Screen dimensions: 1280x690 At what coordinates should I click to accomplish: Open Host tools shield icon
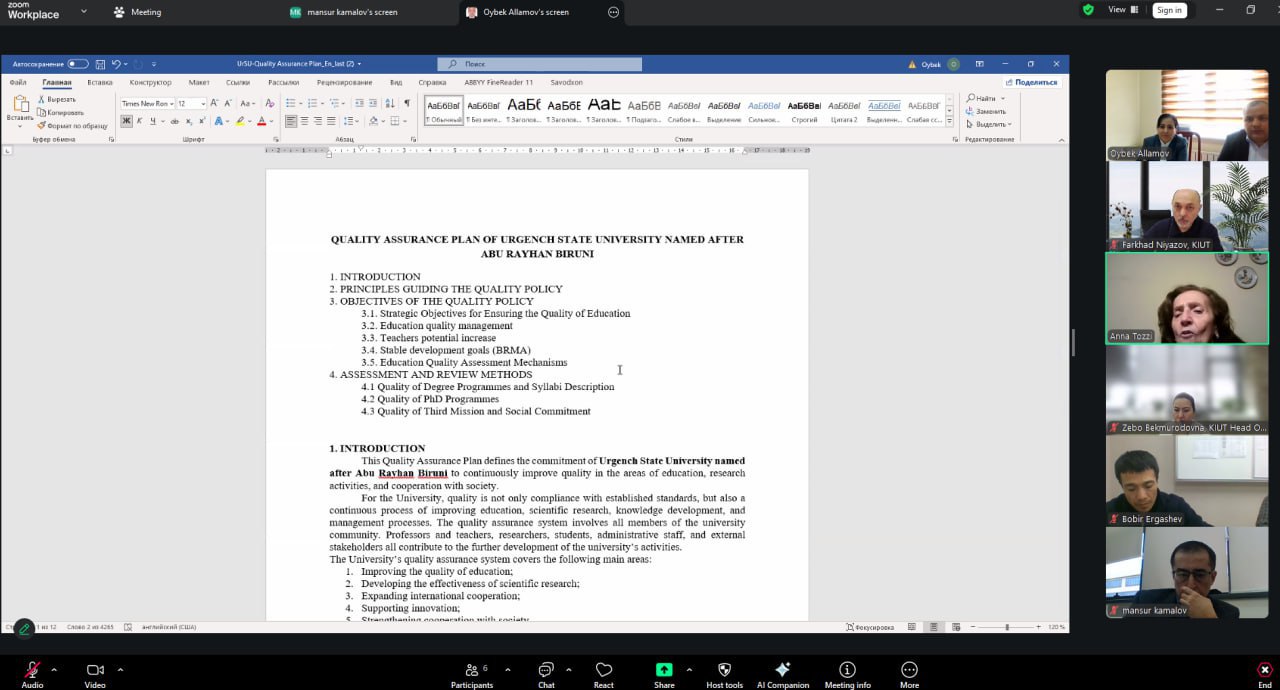click(724, 670)
